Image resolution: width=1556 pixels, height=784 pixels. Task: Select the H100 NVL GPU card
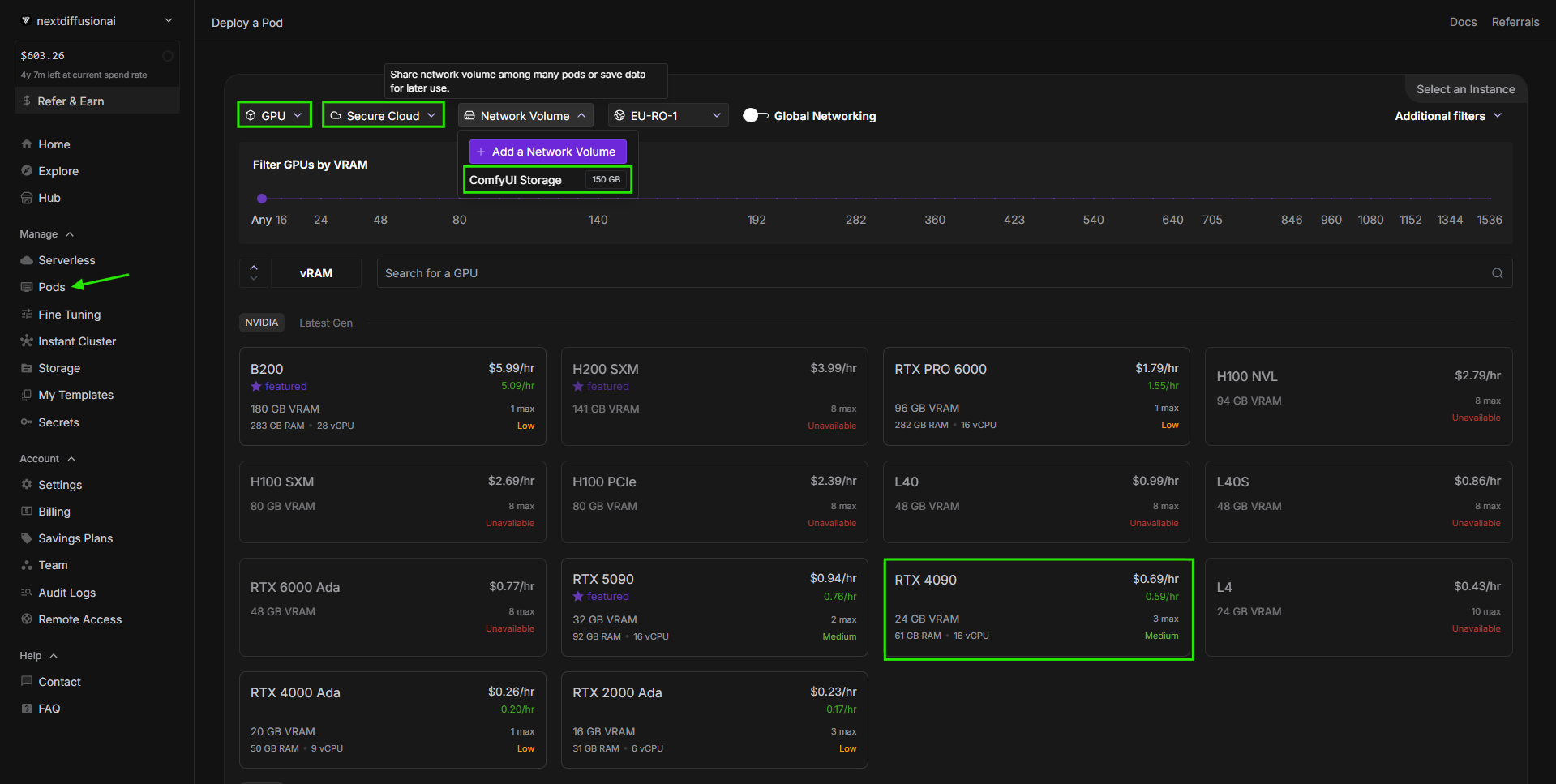coord(1358,396)
